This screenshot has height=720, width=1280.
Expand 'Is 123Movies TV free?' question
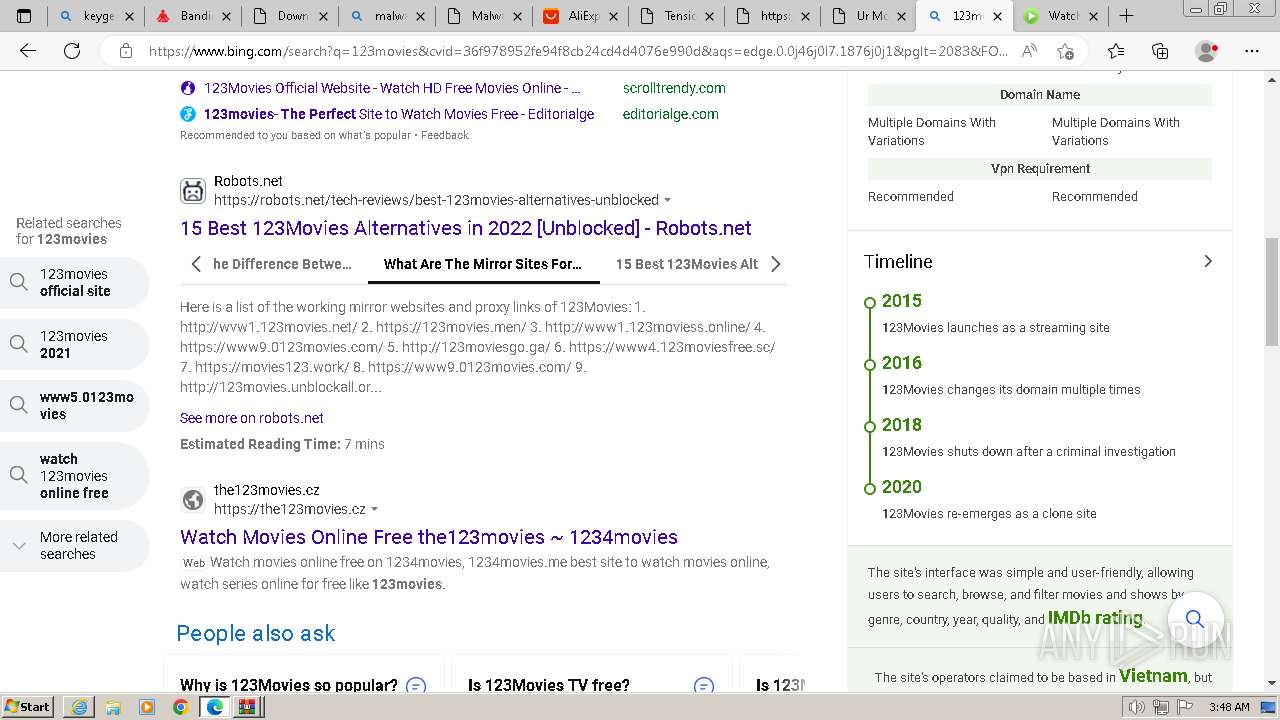tap(704, 686)
